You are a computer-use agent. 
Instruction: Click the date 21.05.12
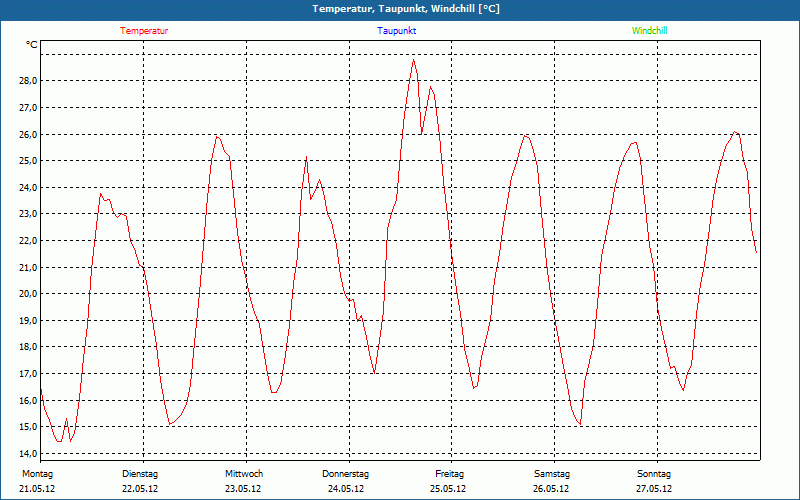tap(37, 489)
